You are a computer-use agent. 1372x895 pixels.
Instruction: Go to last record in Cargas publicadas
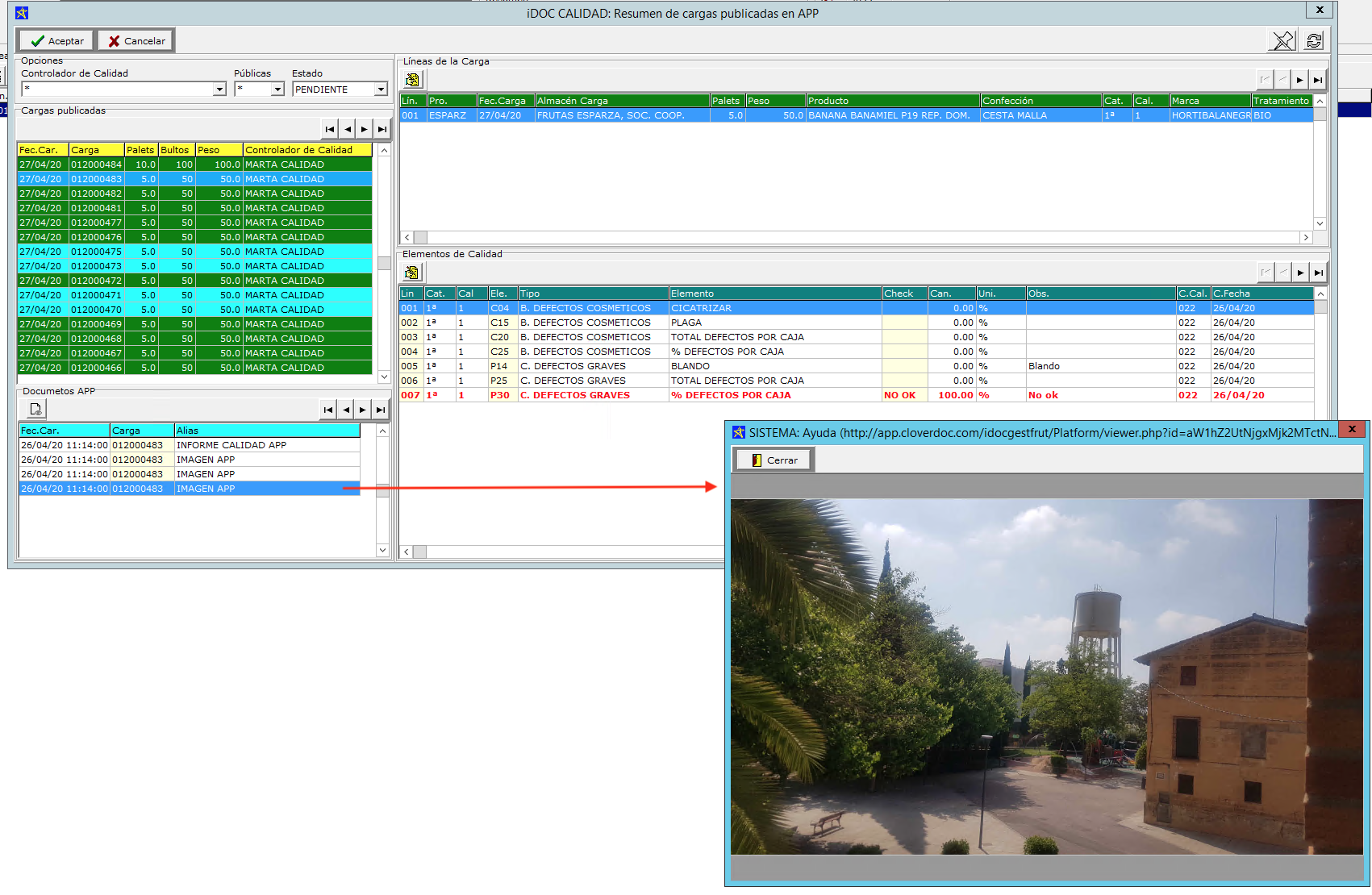coord(382,129)
